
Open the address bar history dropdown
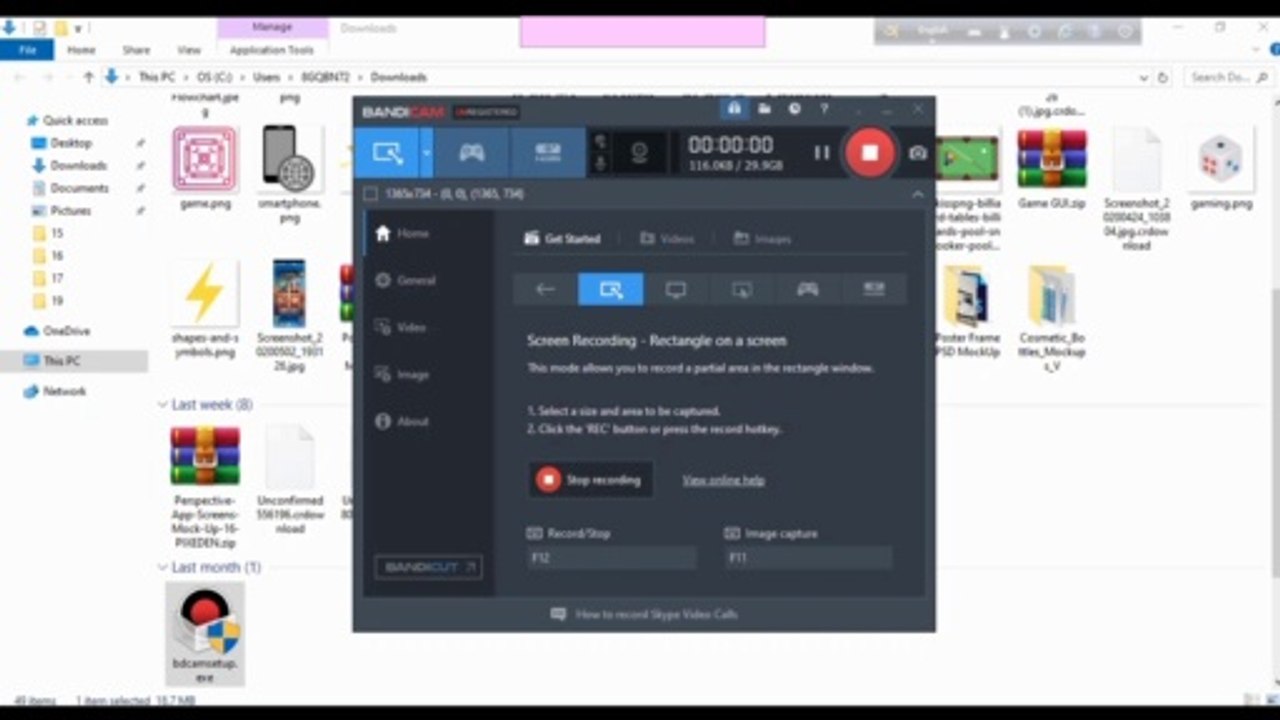pyautogui.click(x=1144, y=77)
